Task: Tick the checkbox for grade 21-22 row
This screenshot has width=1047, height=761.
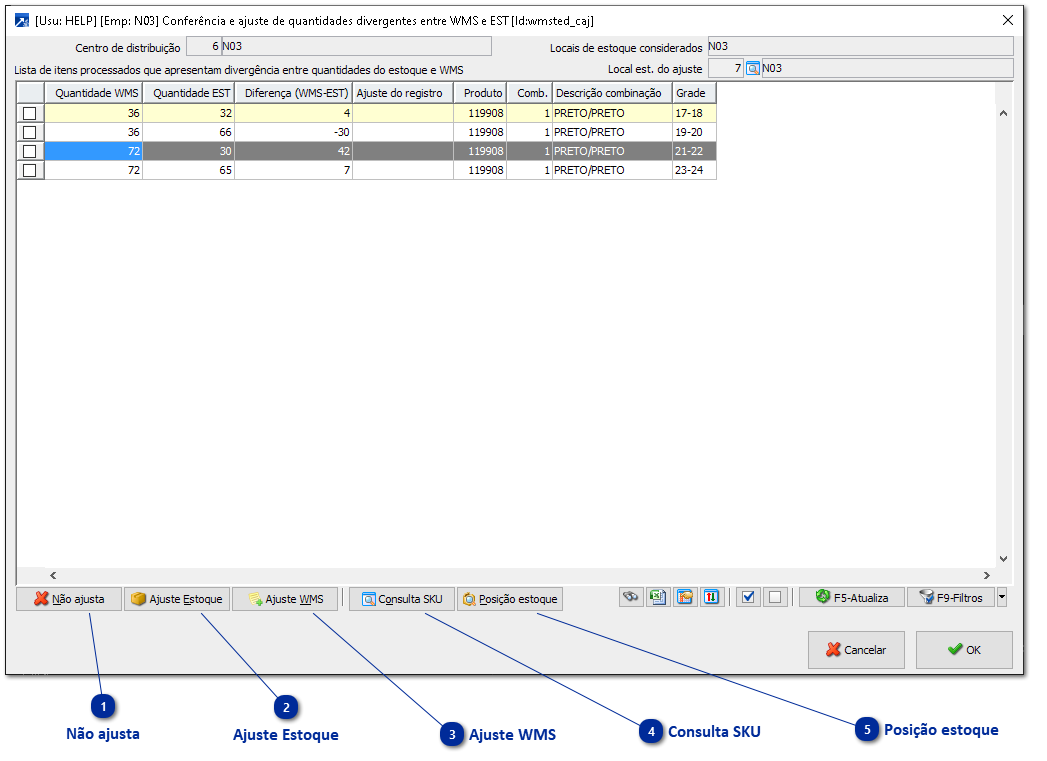Action: coord(29,152)
